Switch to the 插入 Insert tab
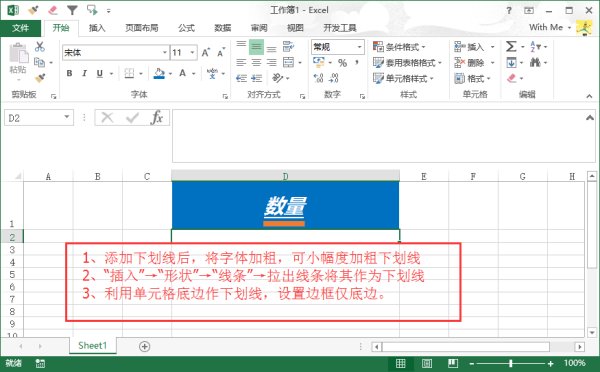Image resolution: width=600 pixels, height=372 pixels. (x=97, y=28)
